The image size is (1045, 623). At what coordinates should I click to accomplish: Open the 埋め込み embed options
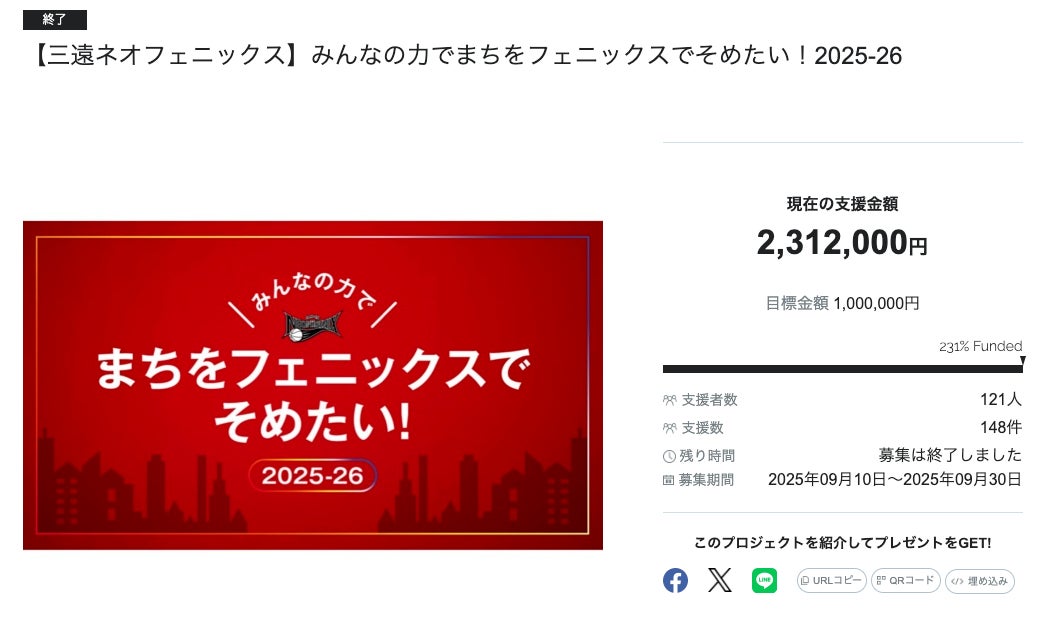click(x=981, y=580)
